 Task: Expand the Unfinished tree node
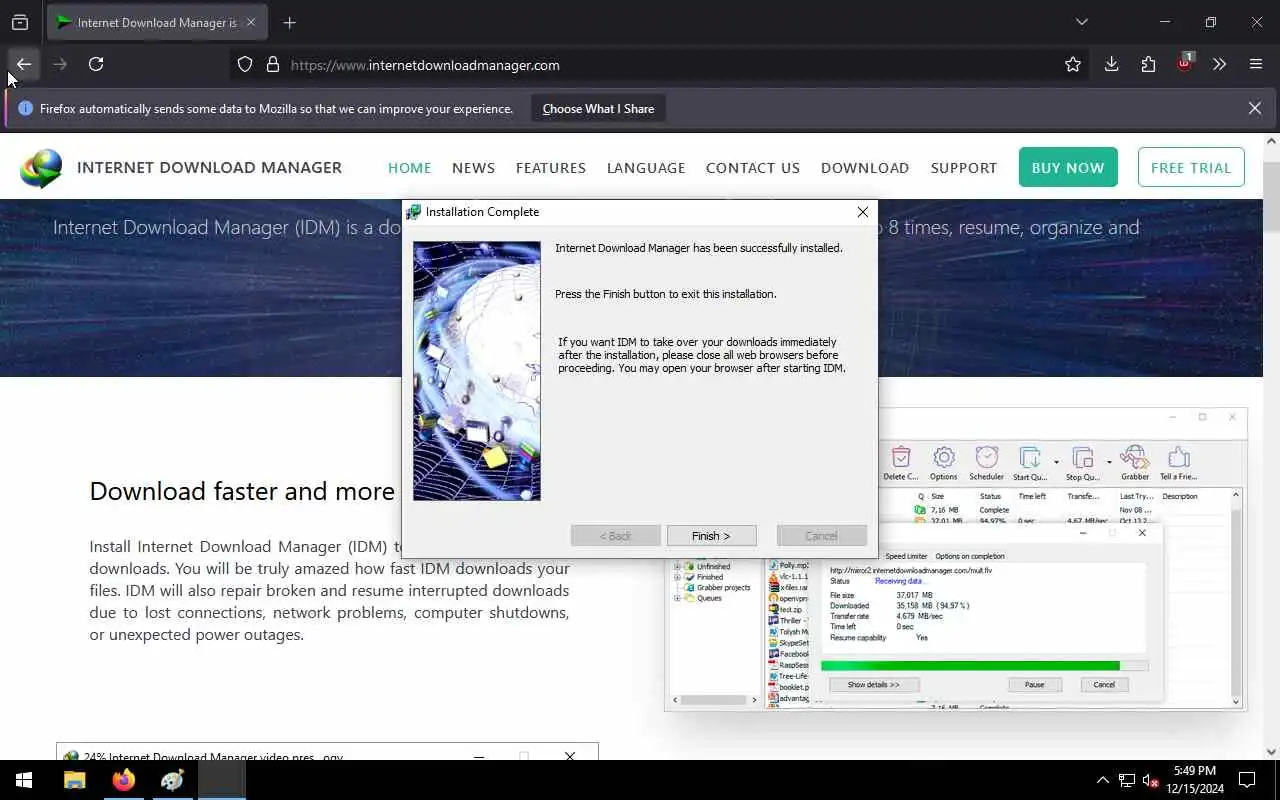(677, 566)
